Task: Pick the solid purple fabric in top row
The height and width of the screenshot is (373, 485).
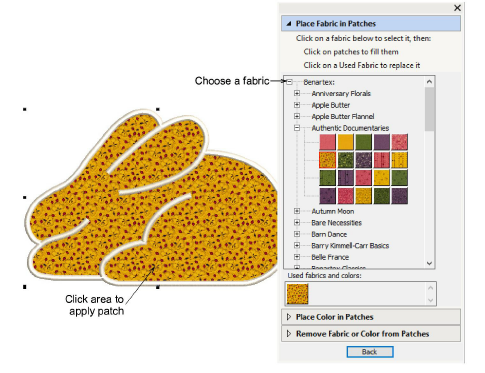Action: [x=381, y=142]
